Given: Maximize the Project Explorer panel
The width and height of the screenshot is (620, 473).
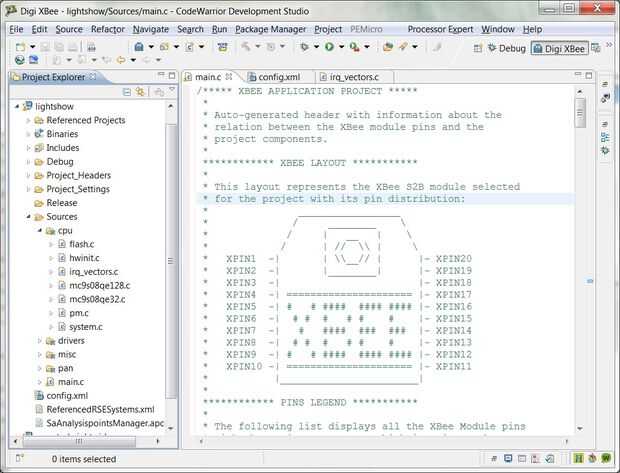Looking at the screenshot, I should (x=172, y=75).
